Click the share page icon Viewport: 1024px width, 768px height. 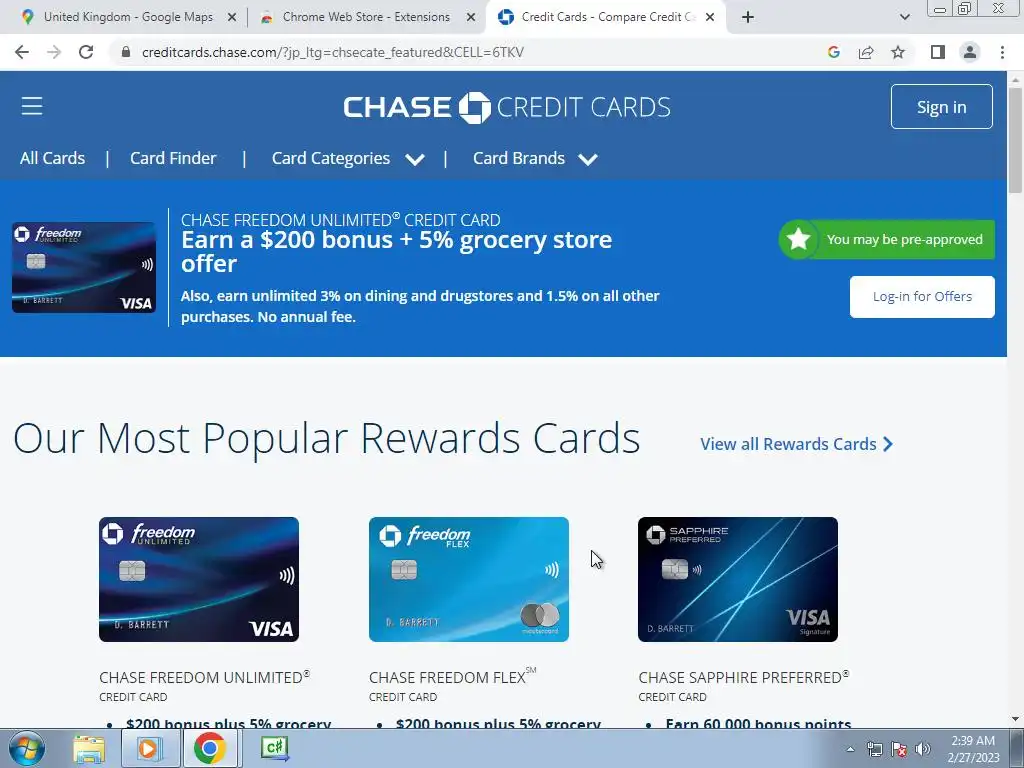866,52
